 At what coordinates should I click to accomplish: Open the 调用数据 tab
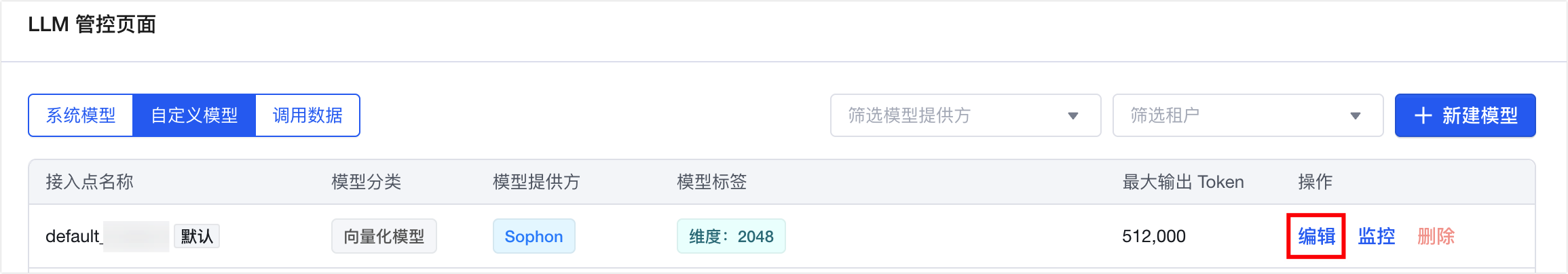tap(307, 115)
